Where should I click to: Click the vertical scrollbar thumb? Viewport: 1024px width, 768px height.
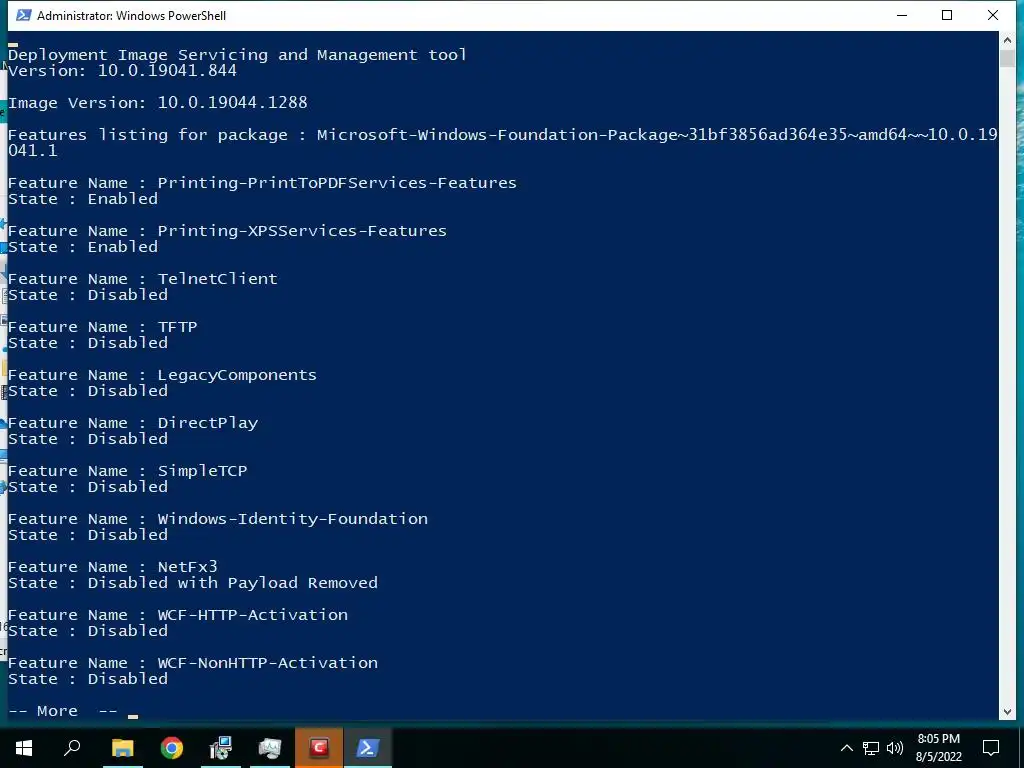(x=1007, y=57)
